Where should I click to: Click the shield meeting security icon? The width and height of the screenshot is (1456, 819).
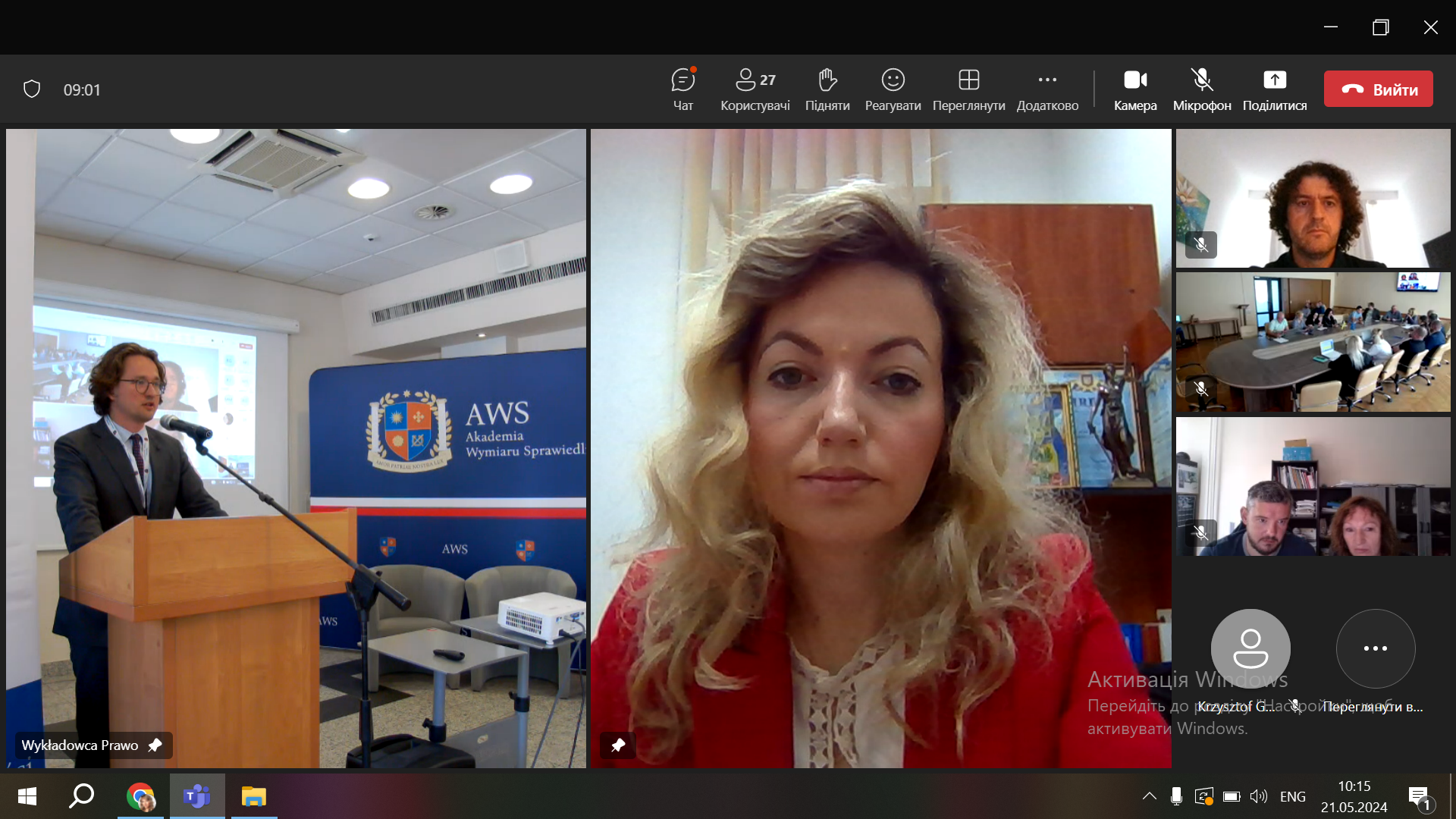click(x=32, y=89)
